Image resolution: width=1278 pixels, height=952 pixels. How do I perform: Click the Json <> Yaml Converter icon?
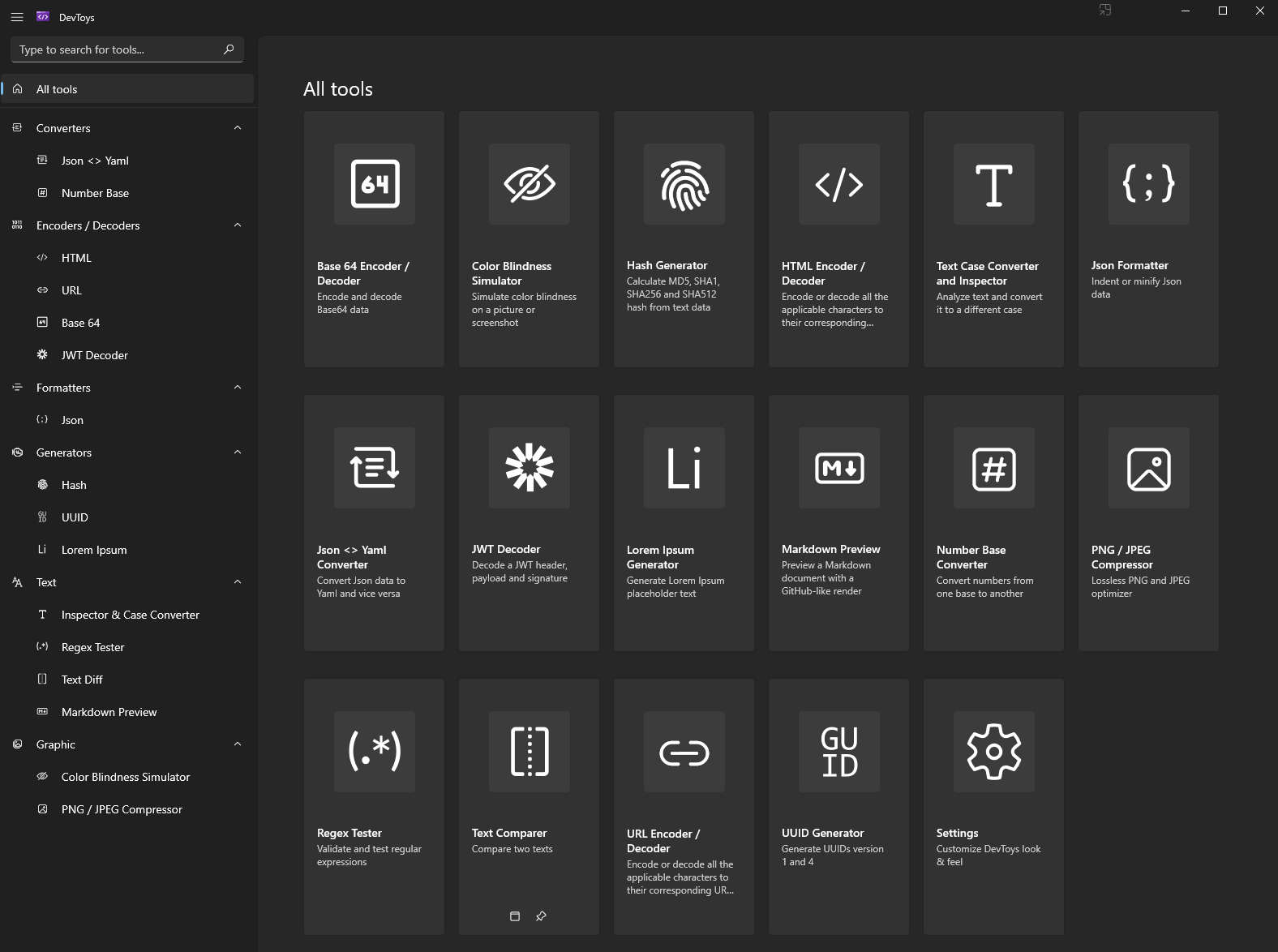pyautogui.click(x=375, y=468)
